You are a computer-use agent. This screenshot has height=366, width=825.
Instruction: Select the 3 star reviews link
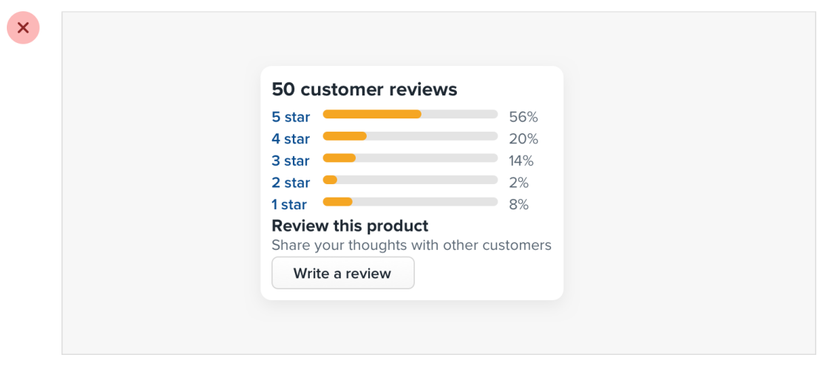pyautogui.click(x=291, y=161)
